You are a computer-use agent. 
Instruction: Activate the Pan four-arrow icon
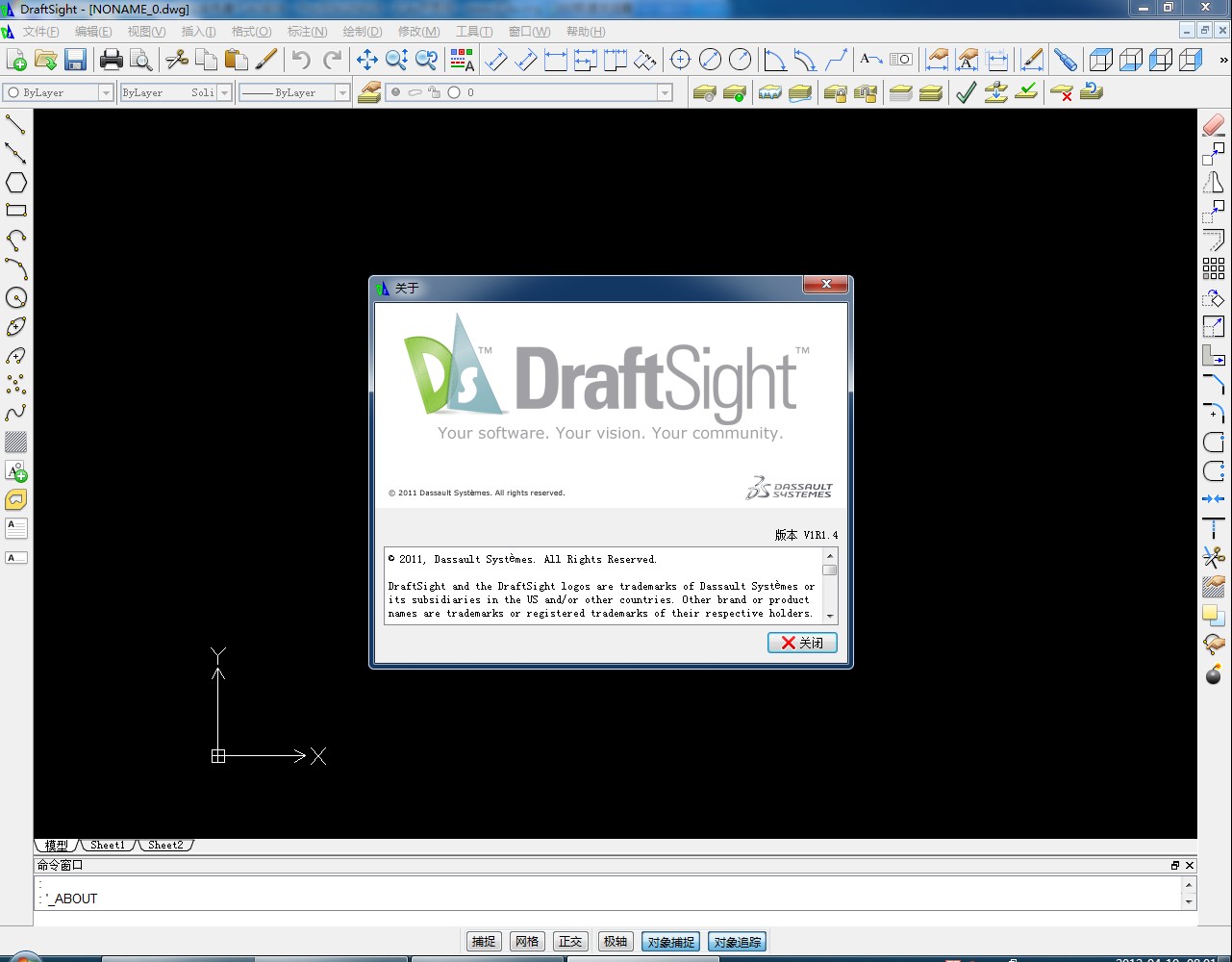[367, 61]
